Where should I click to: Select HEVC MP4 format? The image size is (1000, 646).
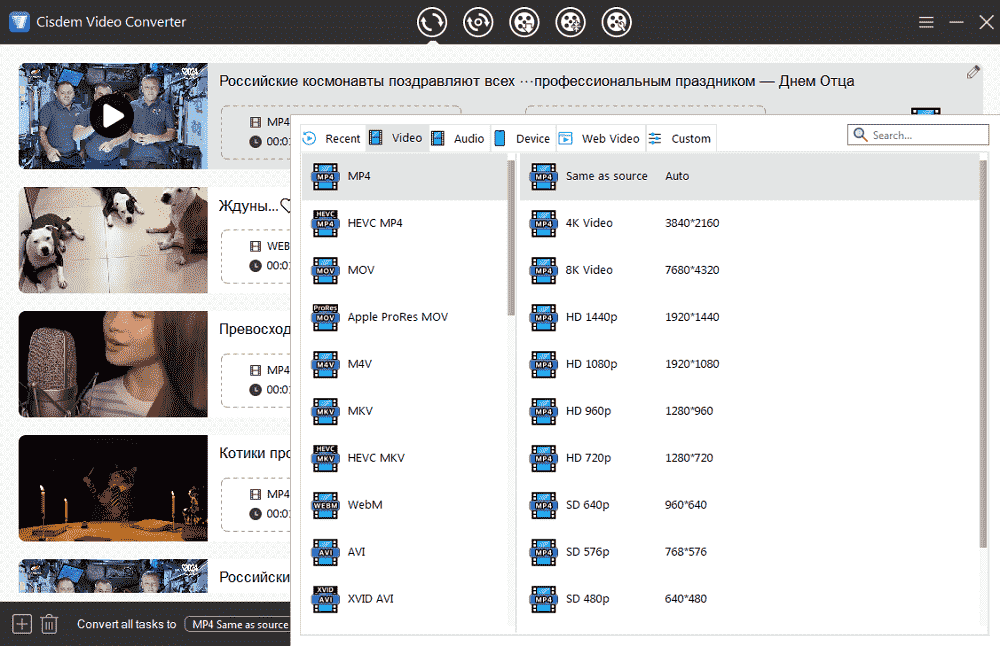pyautogui.click(x=404, y=223)
